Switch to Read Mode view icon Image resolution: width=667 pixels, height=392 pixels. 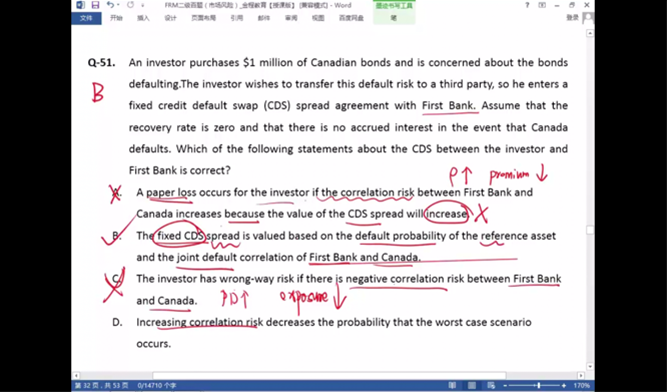pyautogui.click(x=452, y=385)
